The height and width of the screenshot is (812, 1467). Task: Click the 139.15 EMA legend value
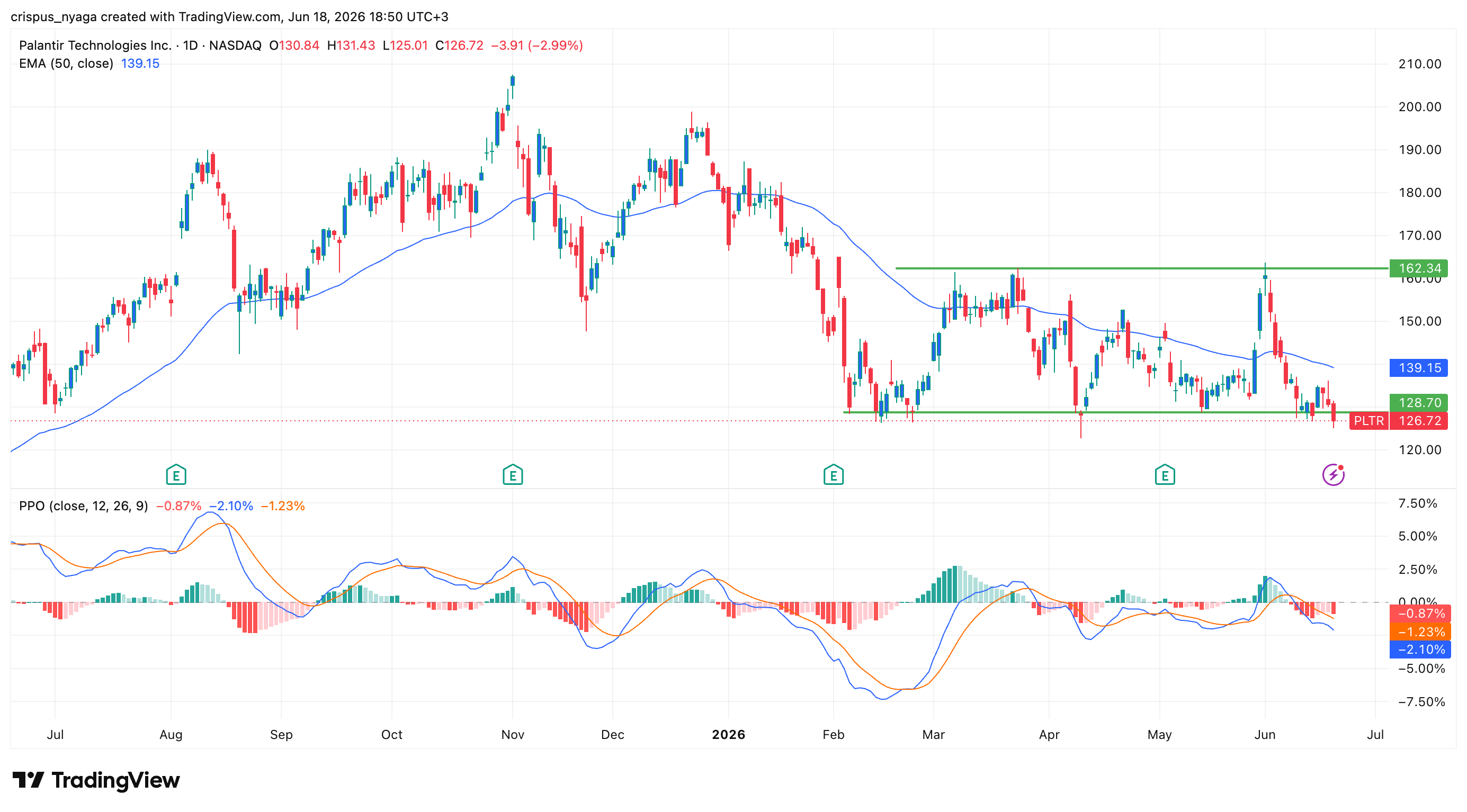[x=140, y=64]
